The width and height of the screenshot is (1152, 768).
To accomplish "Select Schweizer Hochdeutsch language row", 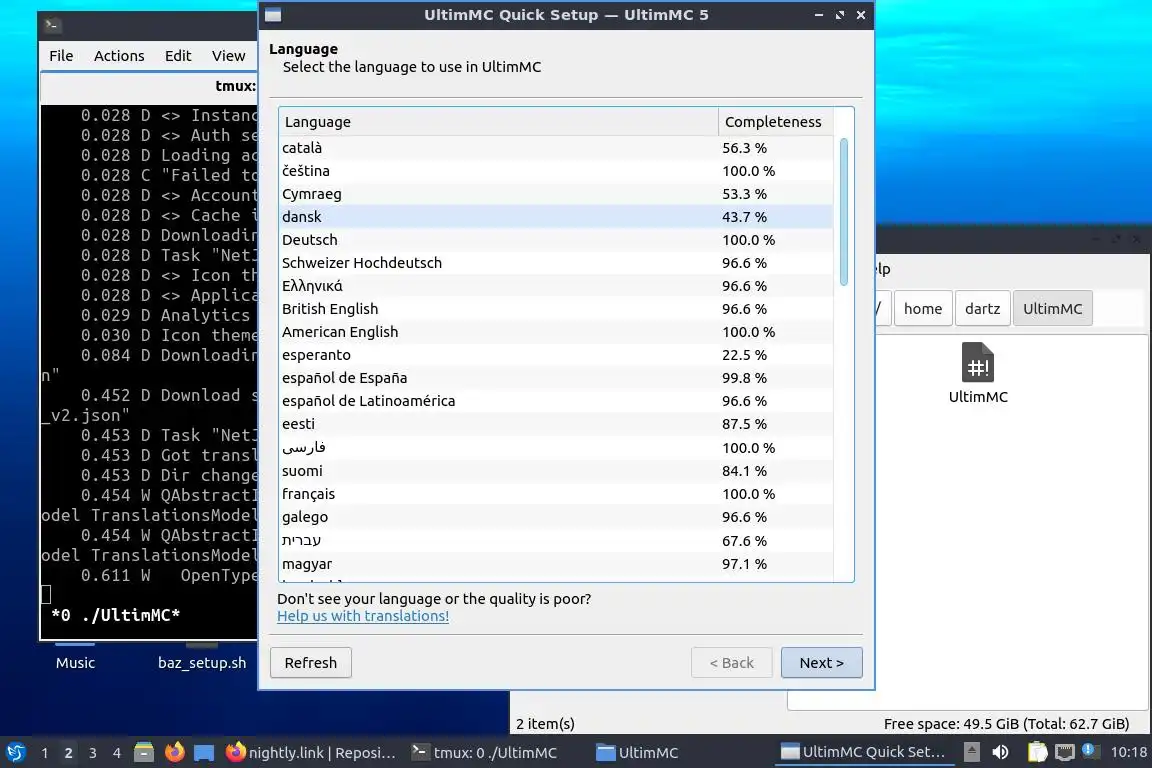I will click(x=555, y=262).
